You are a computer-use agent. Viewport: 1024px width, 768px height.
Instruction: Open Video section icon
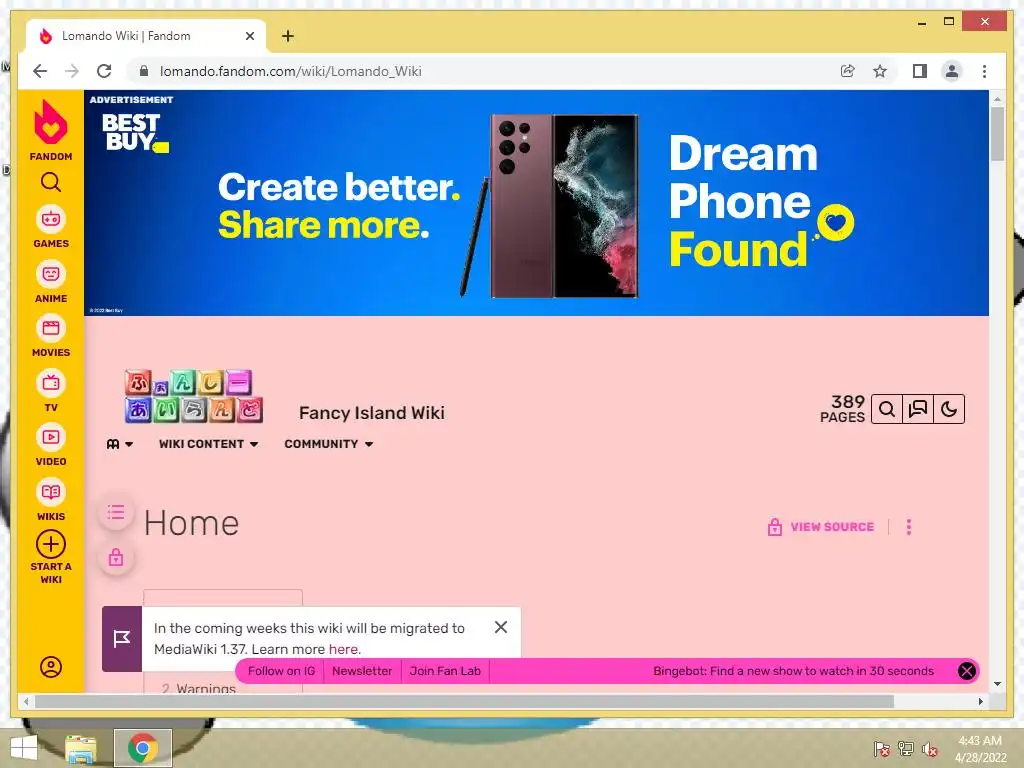(x=51, y=437)
